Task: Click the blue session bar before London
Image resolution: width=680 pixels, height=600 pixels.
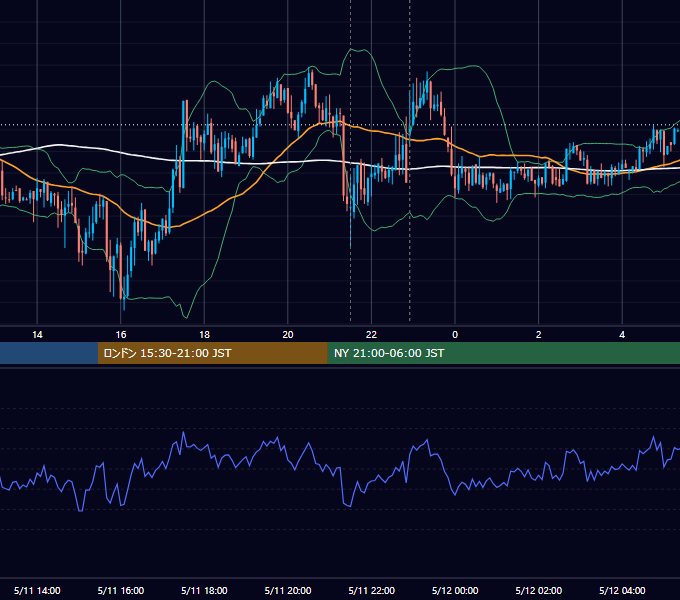Action: tap(49, 353)
